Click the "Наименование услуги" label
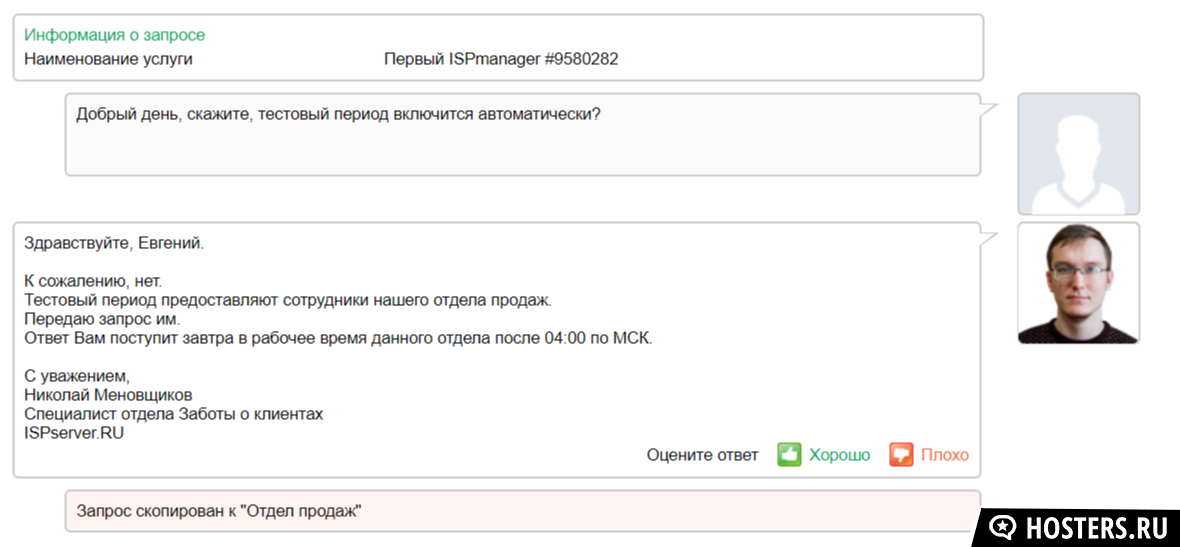 [x=108, y=59]
